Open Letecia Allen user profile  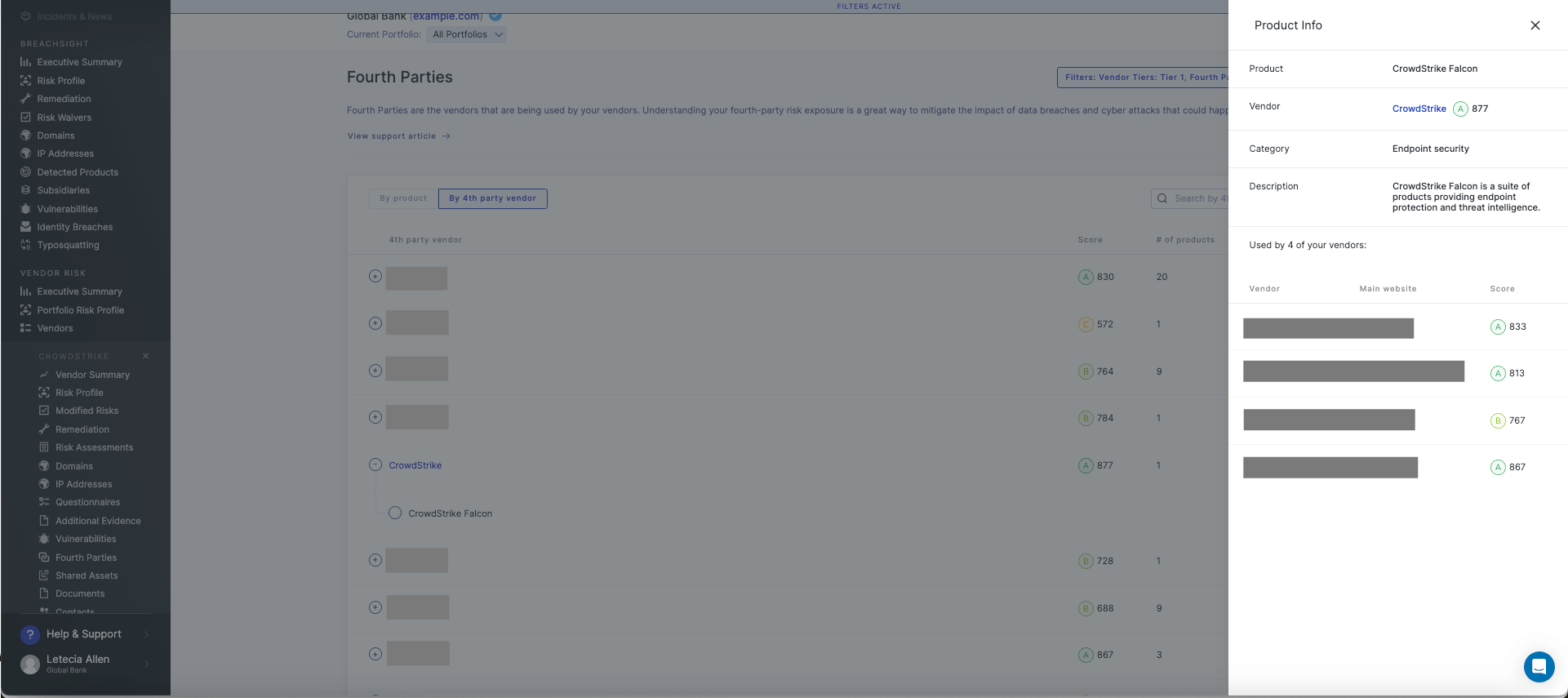click(78, 664)
